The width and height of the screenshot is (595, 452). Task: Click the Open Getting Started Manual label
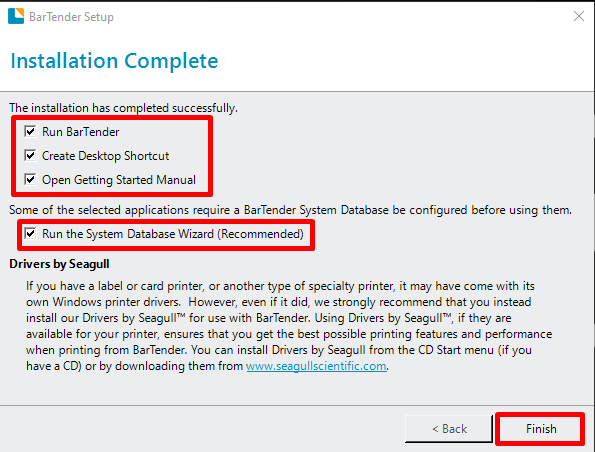[119, 180]
